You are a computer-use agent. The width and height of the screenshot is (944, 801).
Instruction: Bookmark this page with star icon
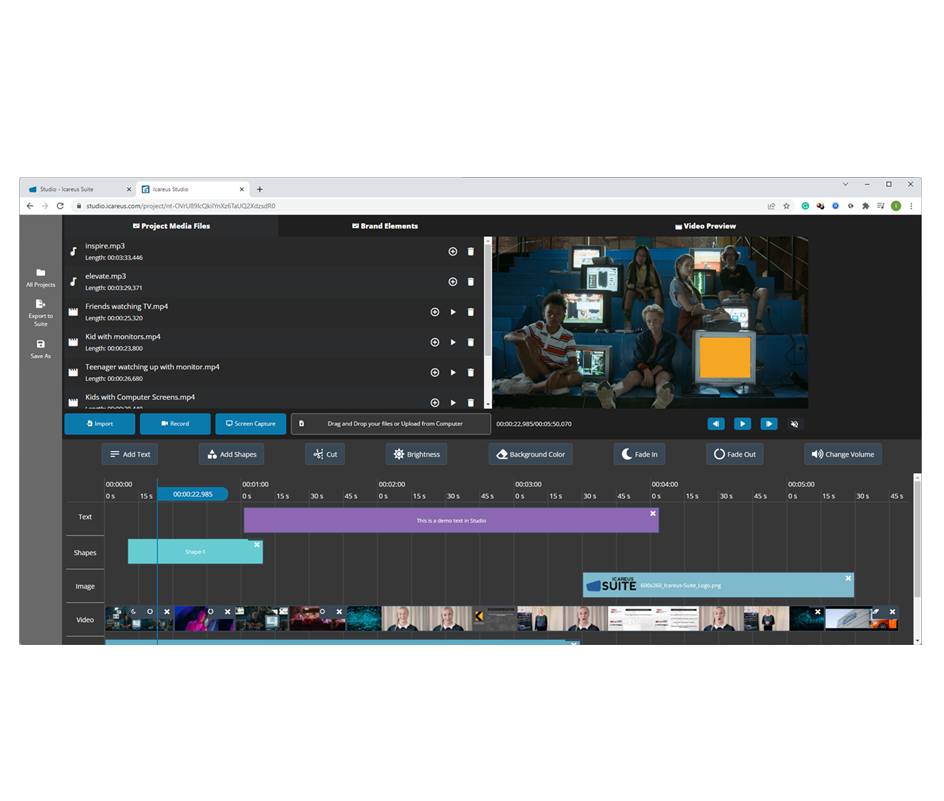point(786,206)
